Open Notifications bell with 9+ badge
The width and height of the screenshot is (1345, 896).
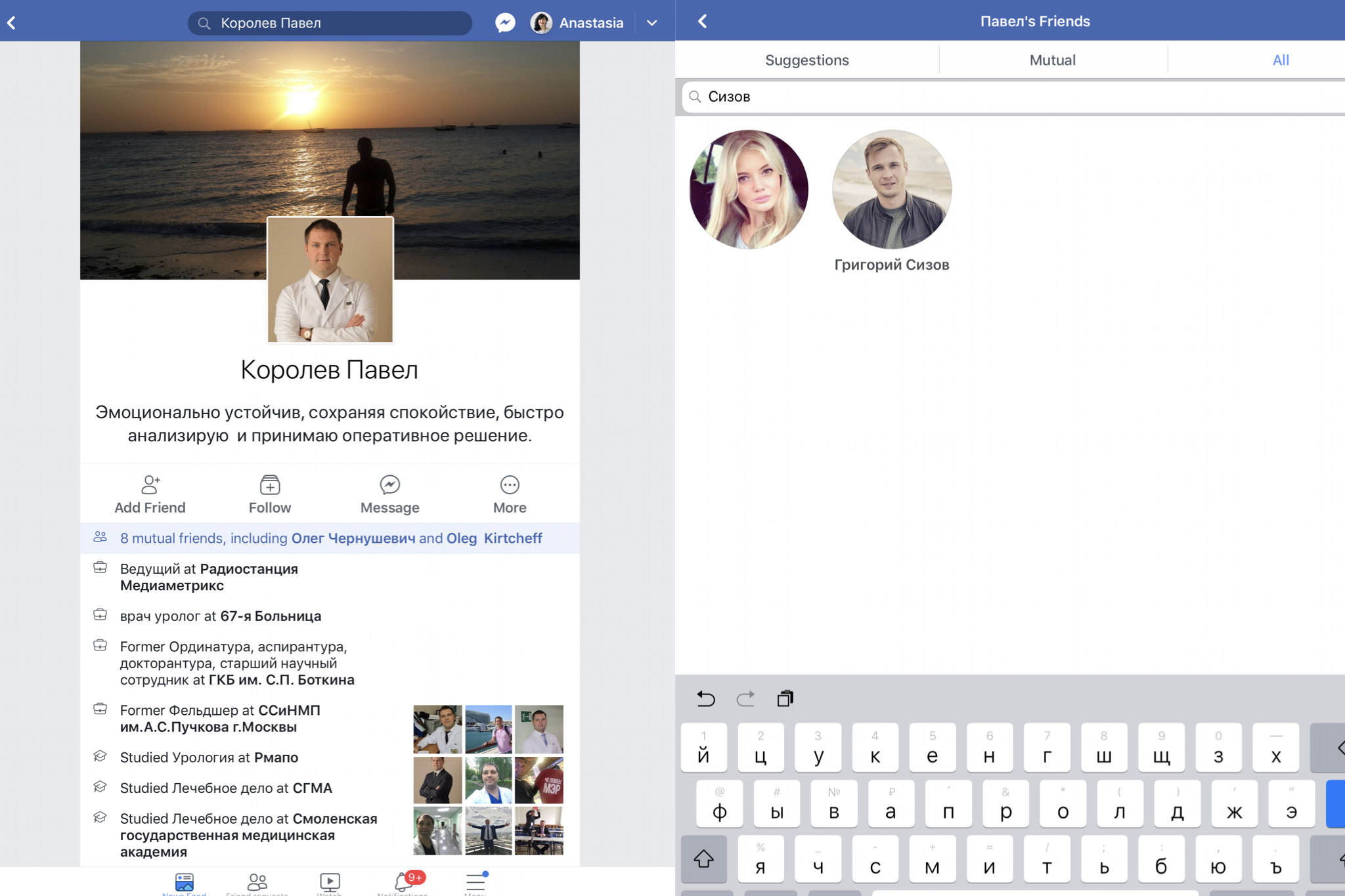pyautogui.click(x=403, y=882)
